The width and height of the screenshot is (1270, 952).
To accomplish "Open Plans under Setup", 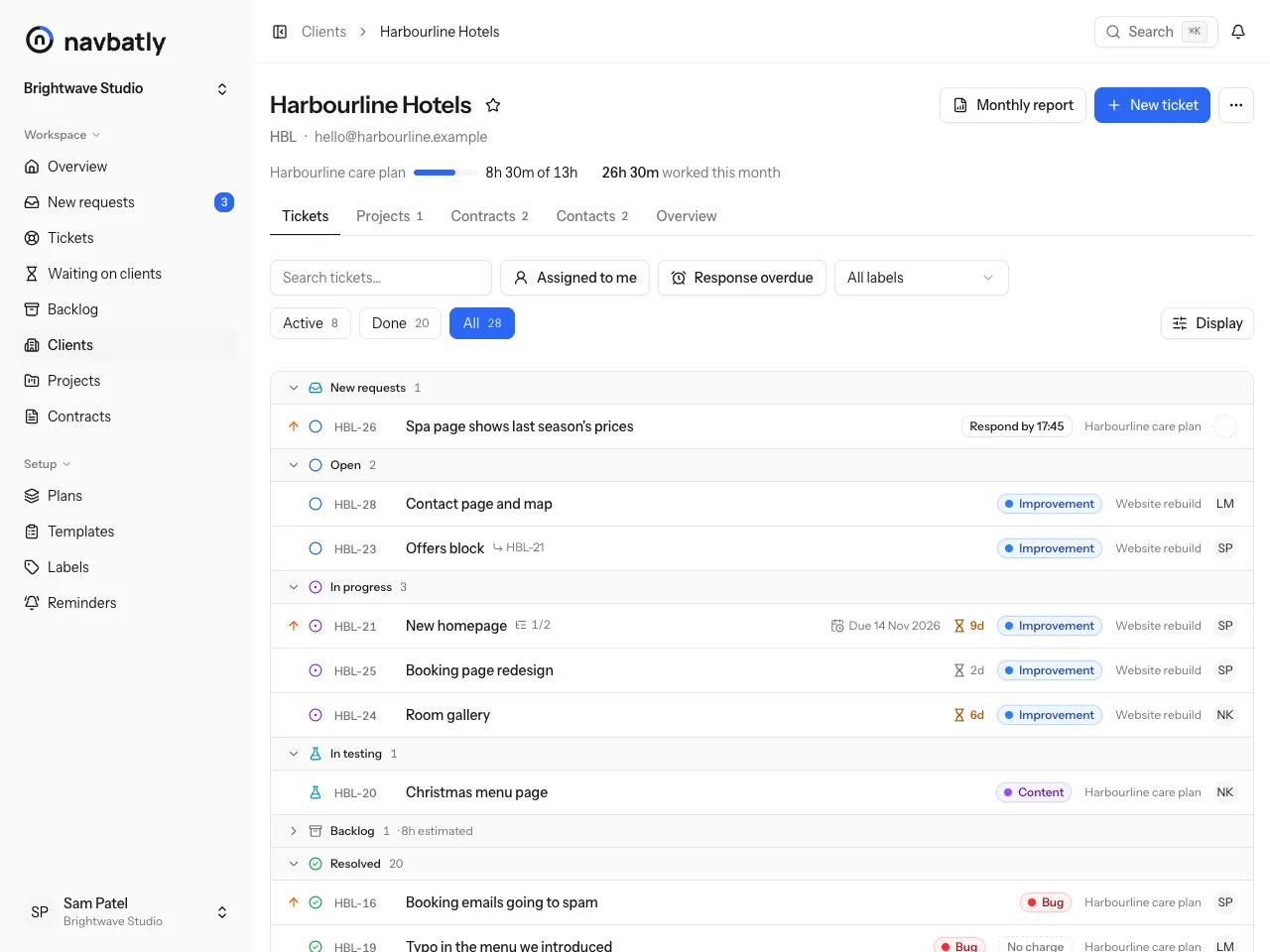I will [x=127, y=496].
